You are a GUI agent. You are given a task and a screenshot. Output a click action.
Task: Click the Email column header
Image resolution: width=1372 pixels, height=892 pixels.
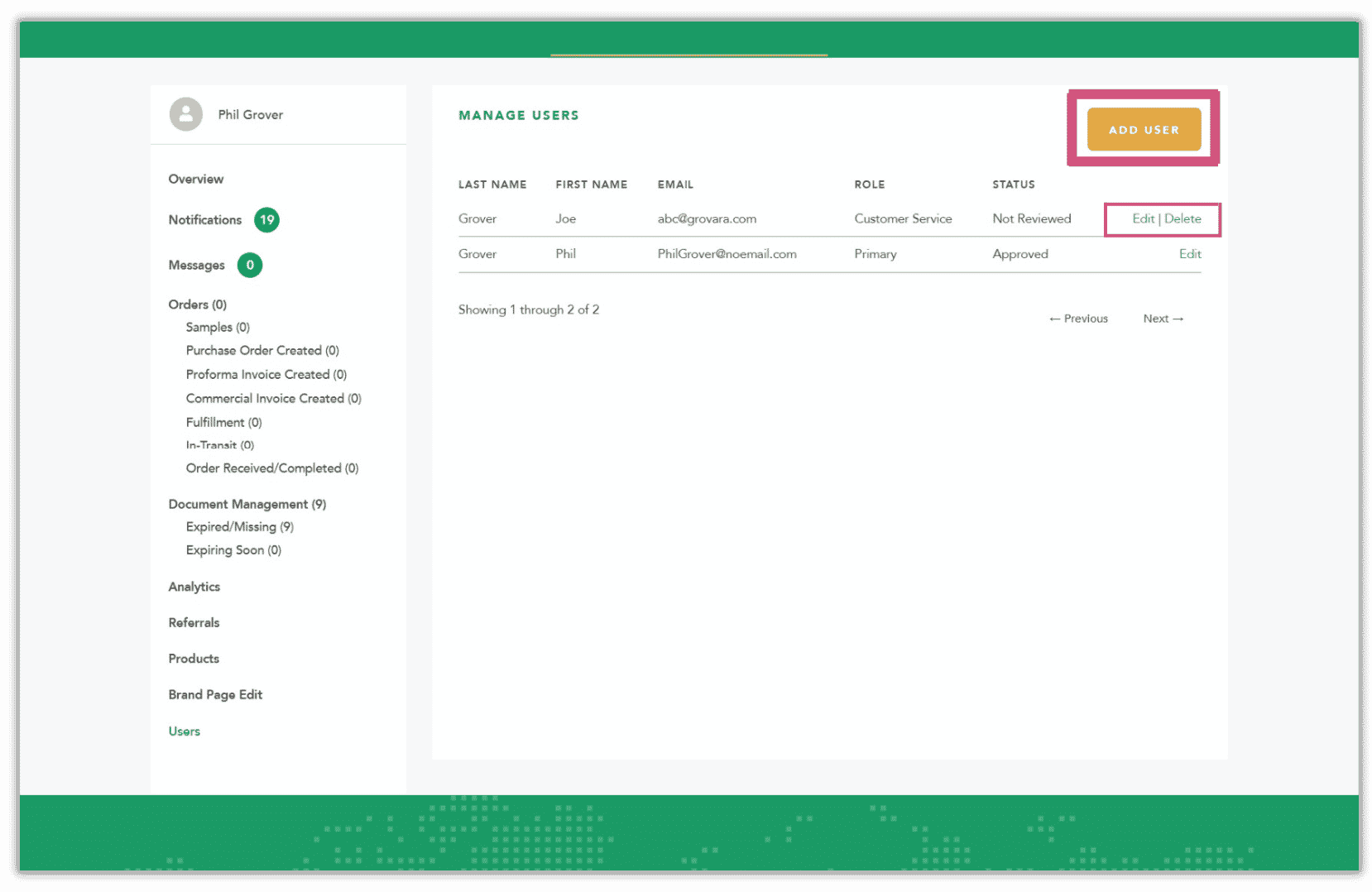(x=675, y=185)
